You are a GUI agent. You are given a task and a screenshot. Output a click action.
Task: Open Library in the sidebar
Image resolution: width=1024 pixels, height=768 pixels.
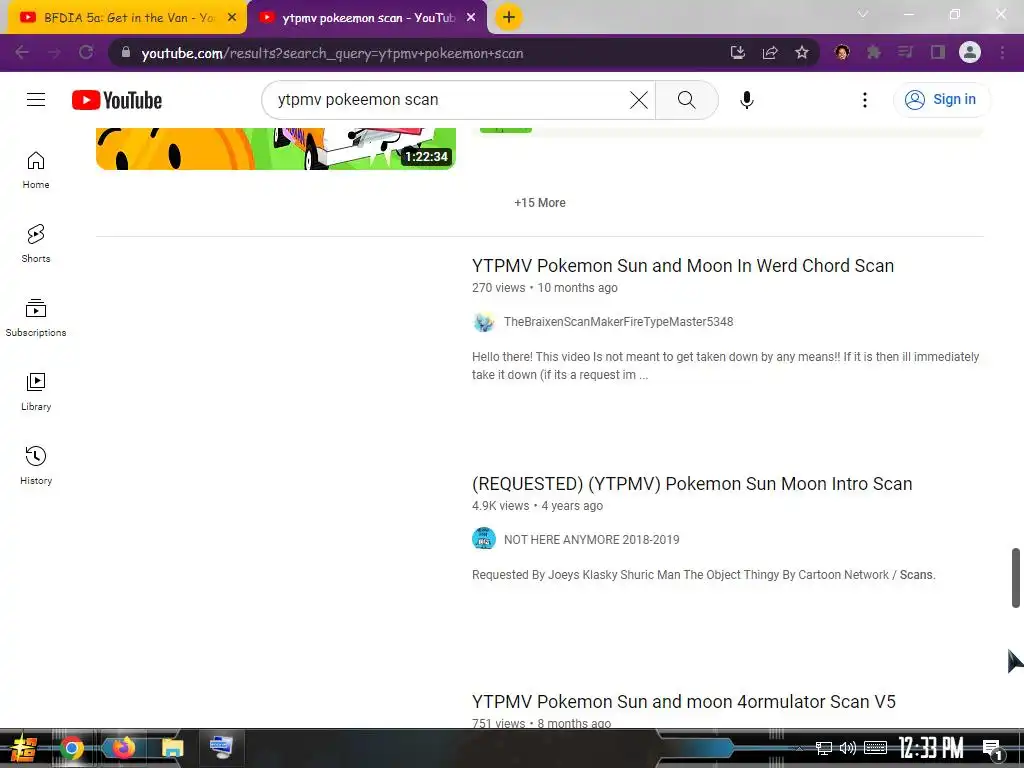coord(36,392)
